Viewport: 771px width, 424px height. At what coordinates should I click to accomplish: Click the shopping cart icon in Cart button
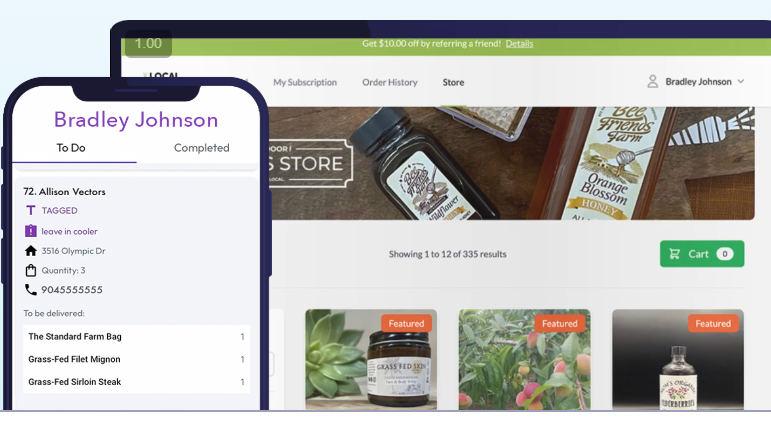pos(675,254)
